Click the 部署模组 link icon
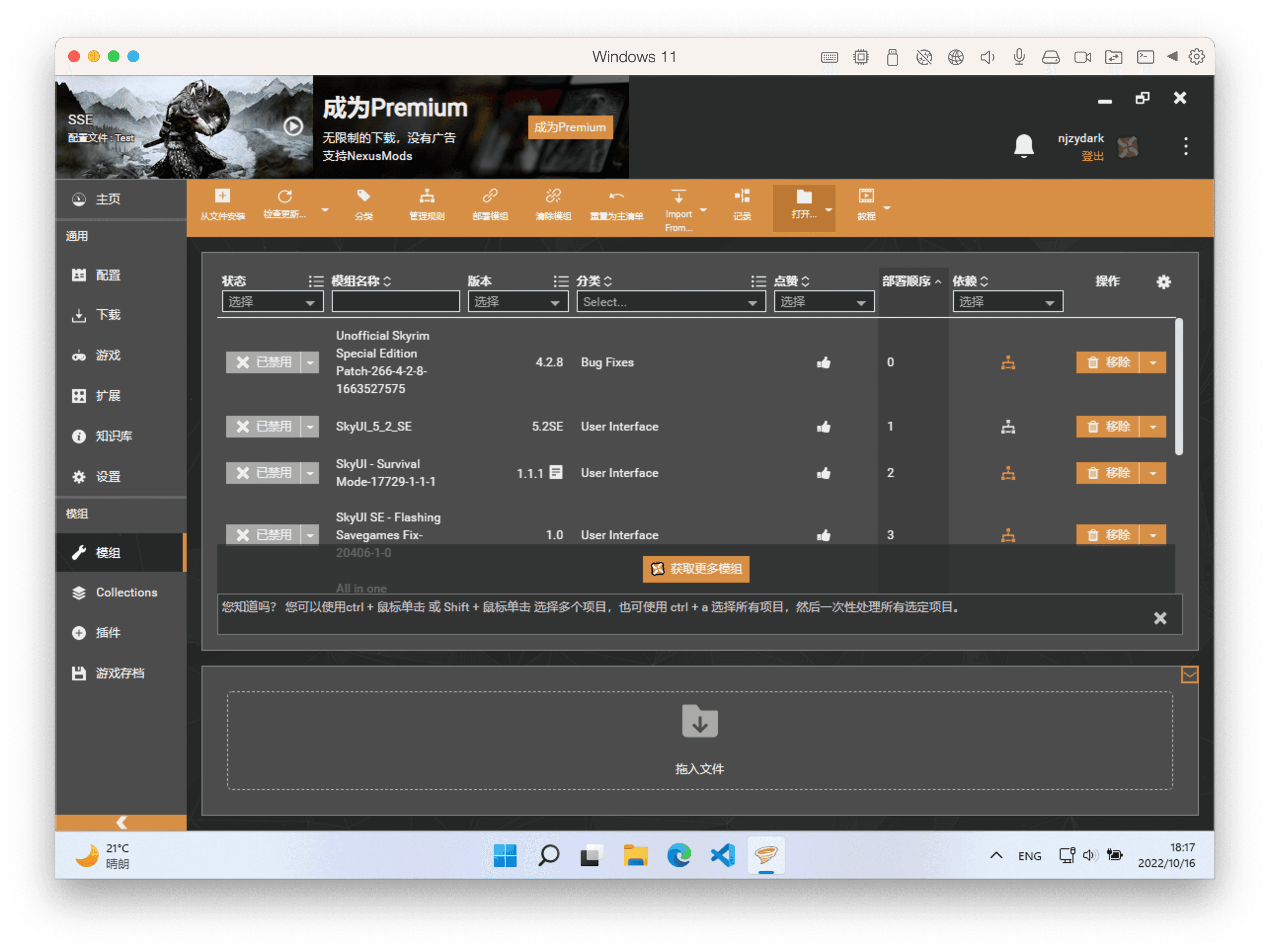Screen dimensions: 1270x952 pos(490,197)
